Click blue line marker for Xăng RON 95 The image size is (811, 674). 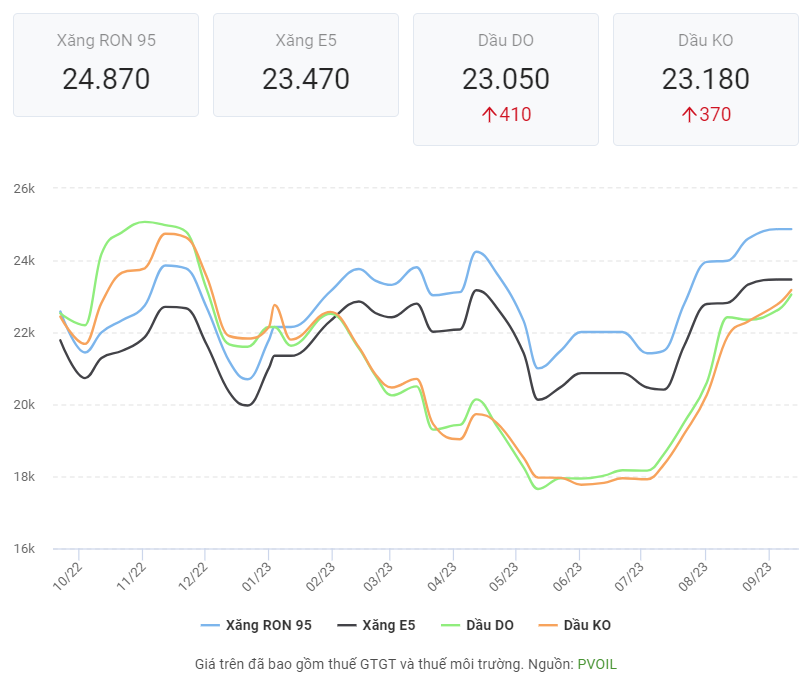(210, 625)
